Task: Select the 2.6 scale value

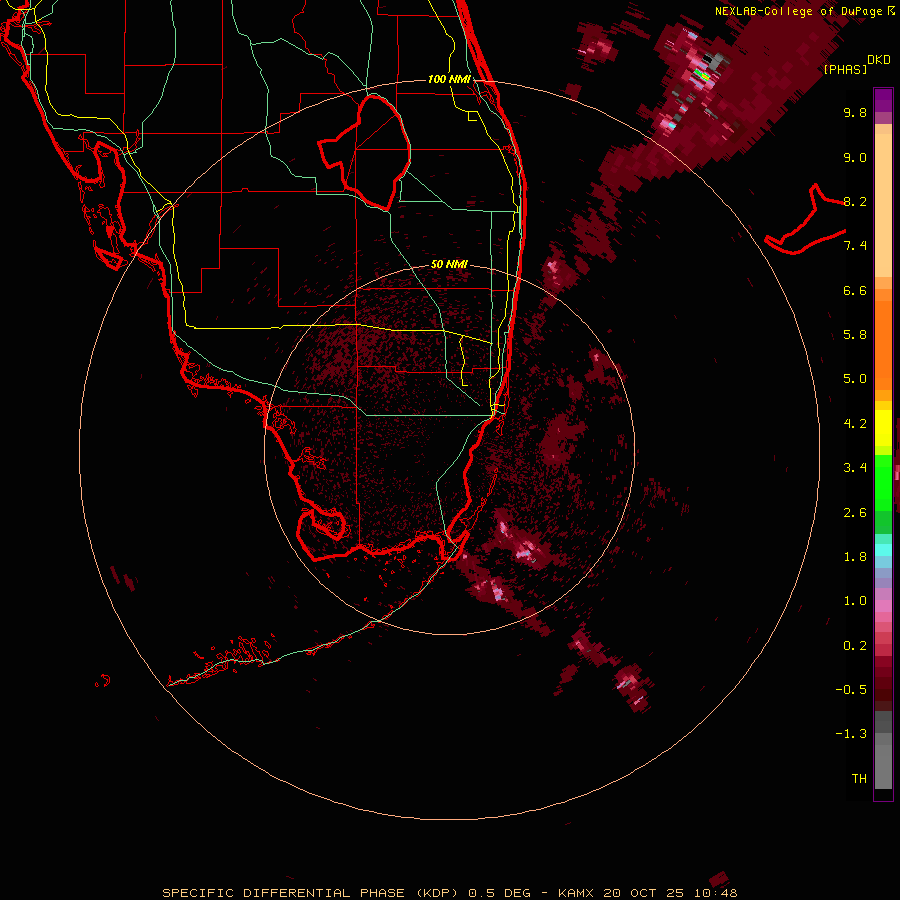Action: 855,513
